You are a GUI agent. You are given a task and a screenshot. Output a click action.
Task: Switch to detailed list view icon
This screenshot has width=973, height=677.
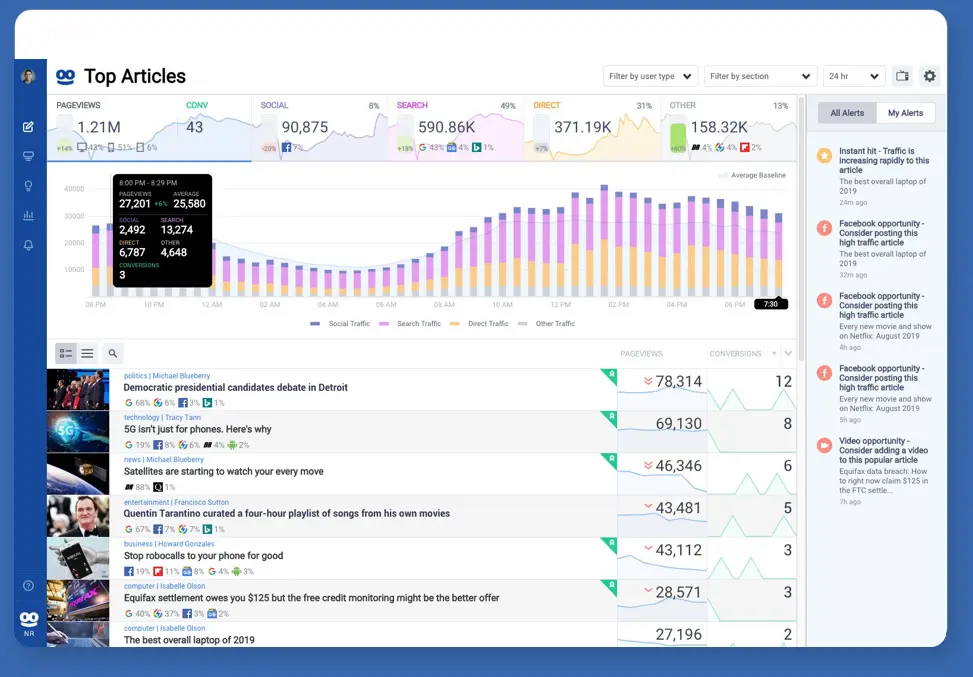pyautogui.click(x=66, y=353)
